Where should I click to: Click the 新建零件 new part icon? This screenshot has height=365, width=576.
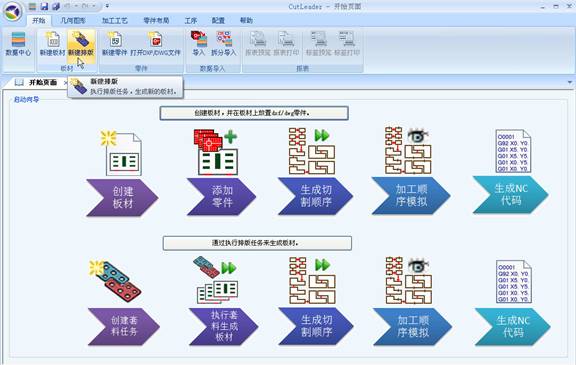coord(115,44)
